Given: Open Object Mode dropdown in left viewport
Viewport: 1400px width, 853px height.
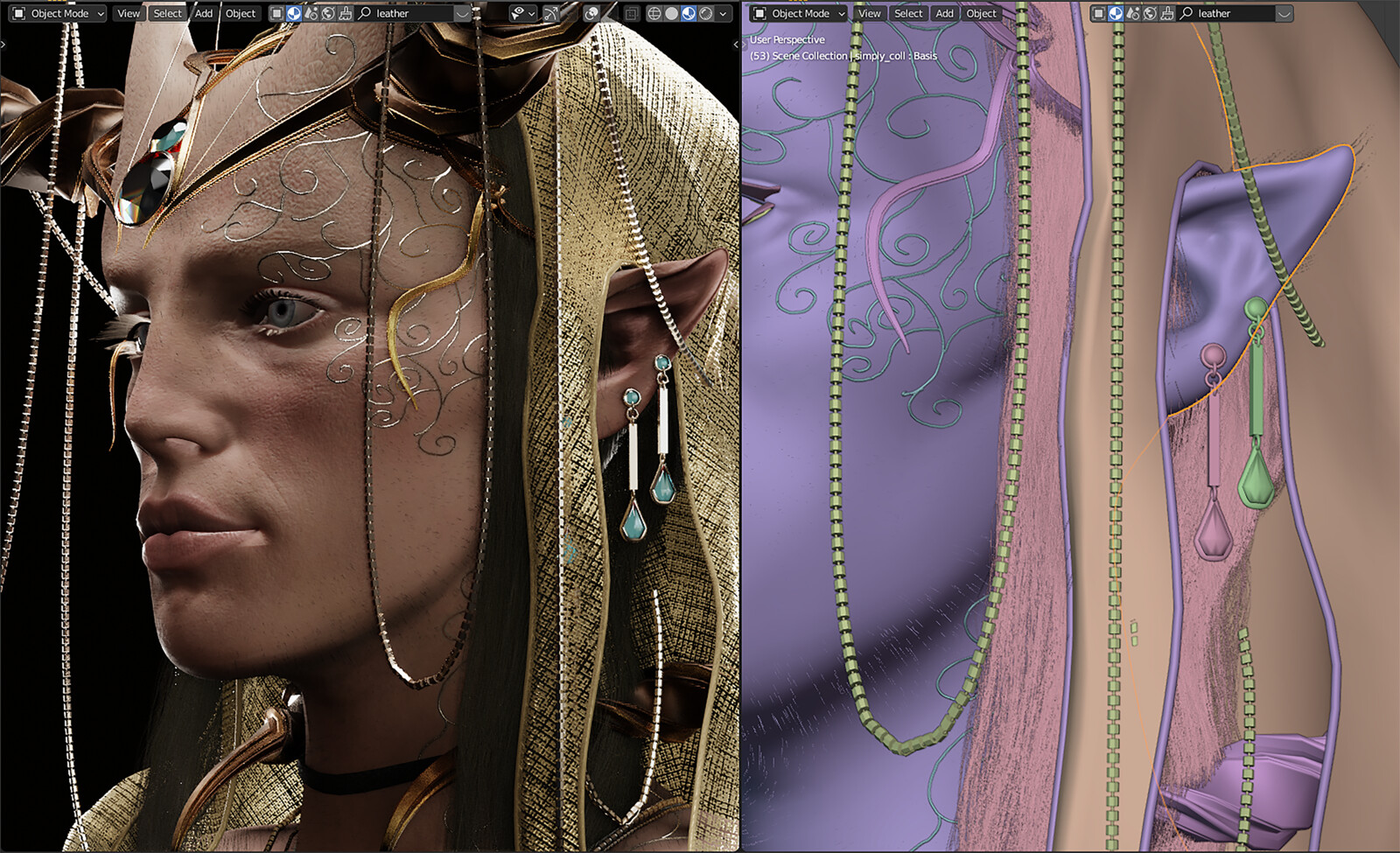Looking at the screenshot, I should point(58,13).
